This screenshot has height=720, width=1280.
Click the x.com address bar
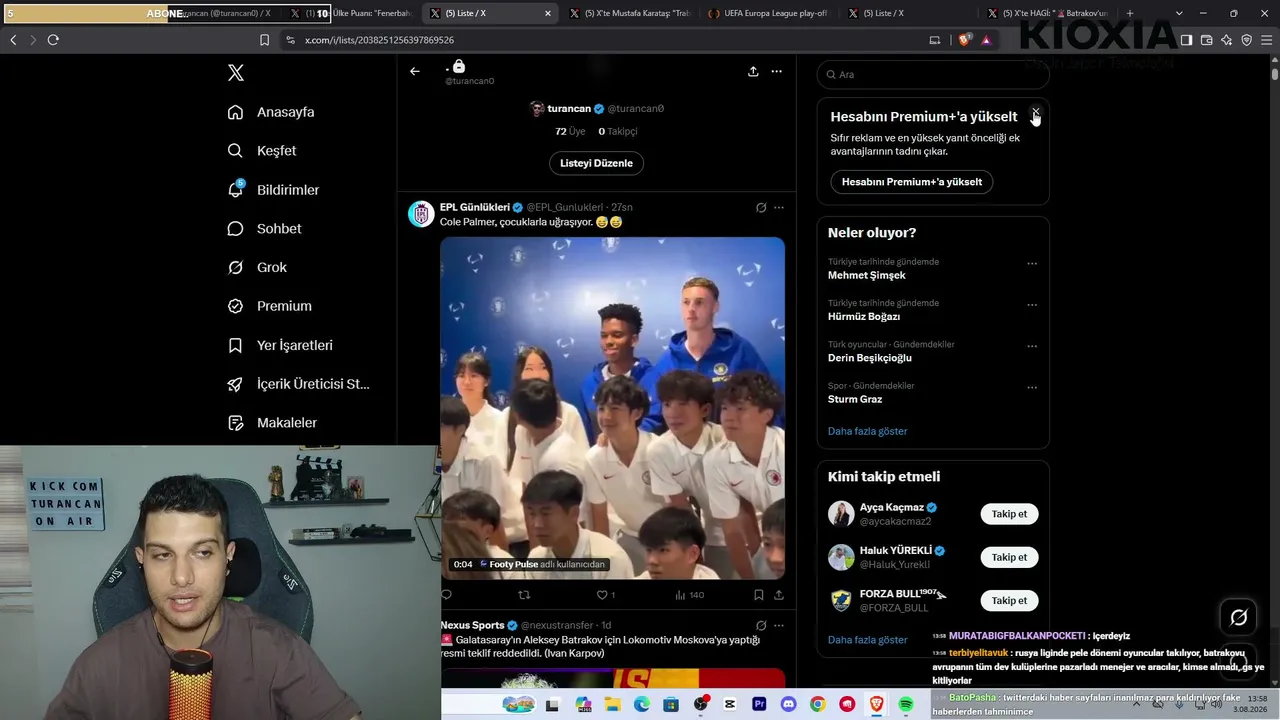[600, 40]
